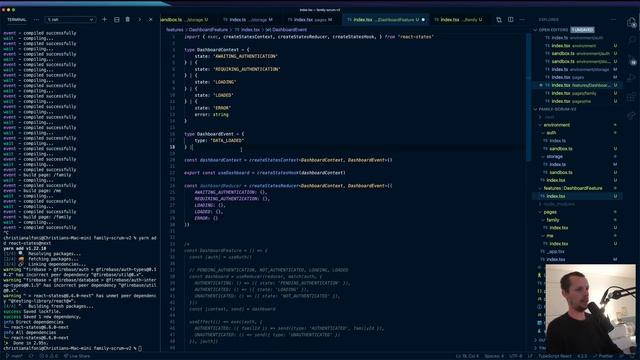Open the errors and warnings status indicator

click(x=49, y=356)
